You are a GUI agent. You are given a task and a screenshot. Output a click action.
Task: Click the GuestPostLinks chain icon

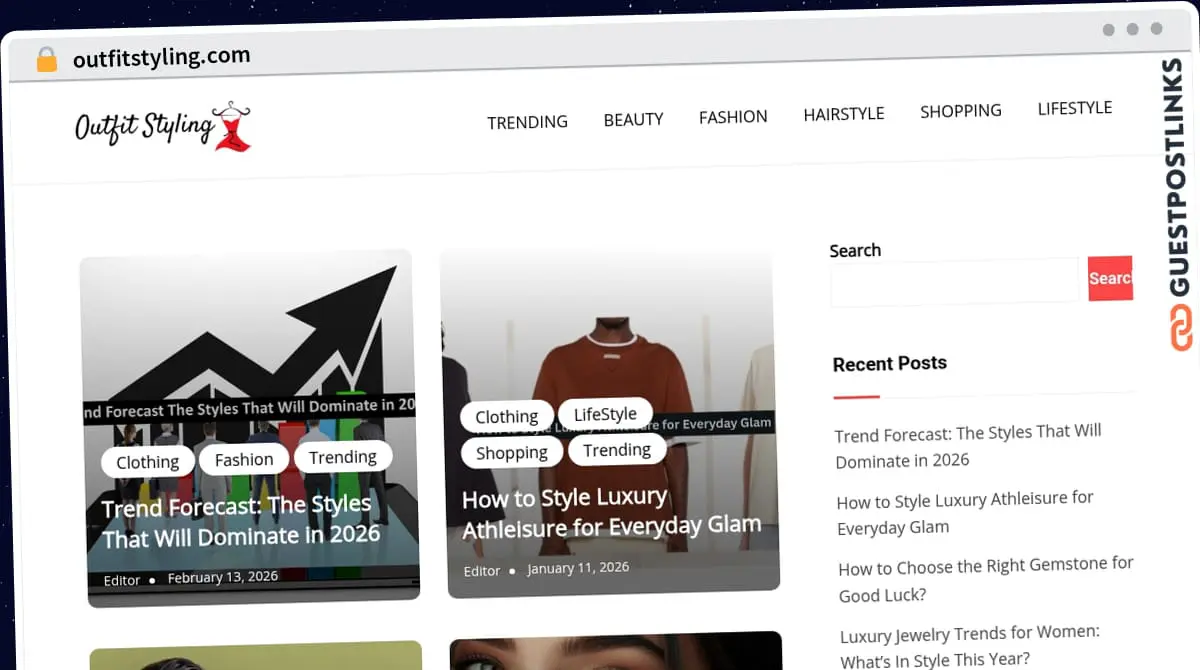point(1181,328)
